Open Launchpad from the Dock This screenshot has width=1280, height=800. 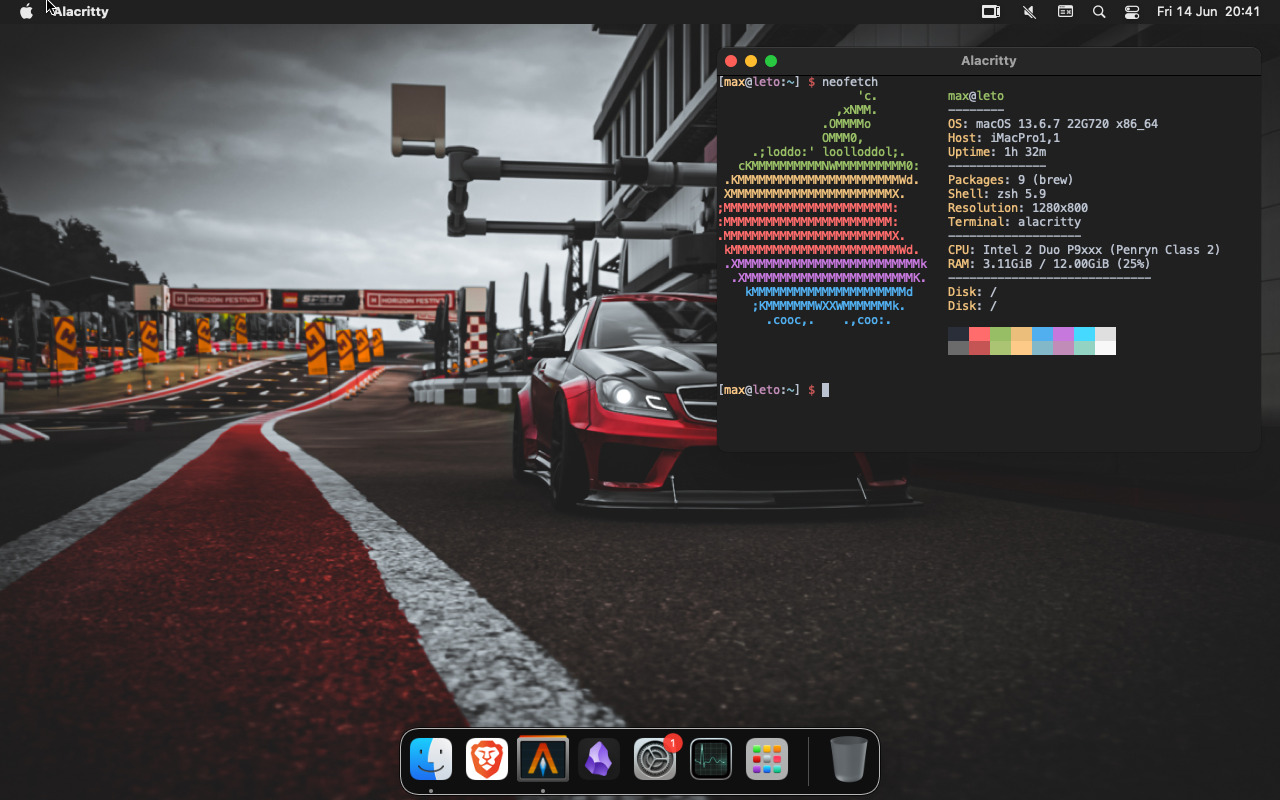coord(767,760)
